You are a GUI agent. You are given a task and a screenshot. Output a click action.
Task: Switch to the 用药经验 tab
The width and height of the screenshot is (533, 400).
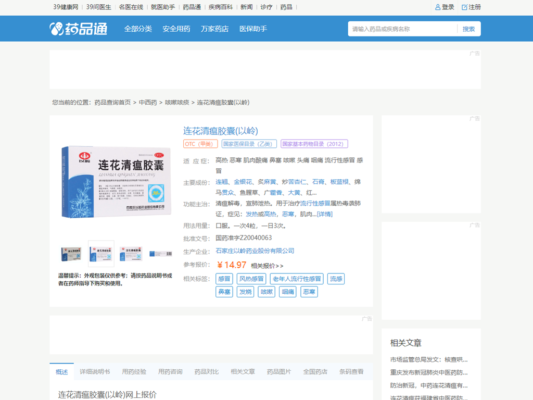pos(134,372)
